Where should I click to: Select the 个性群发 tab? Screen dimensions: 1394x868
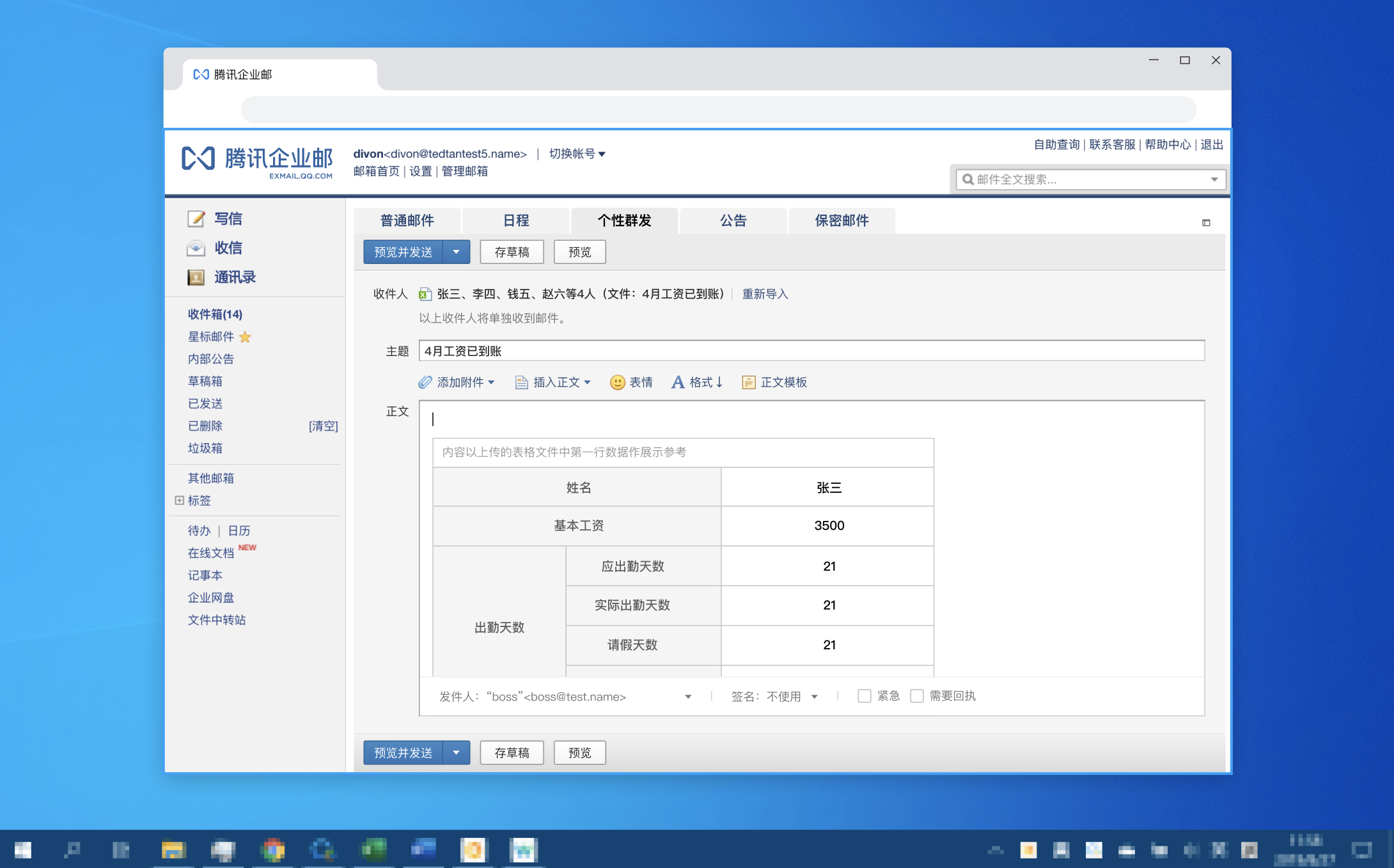[625, 221]
